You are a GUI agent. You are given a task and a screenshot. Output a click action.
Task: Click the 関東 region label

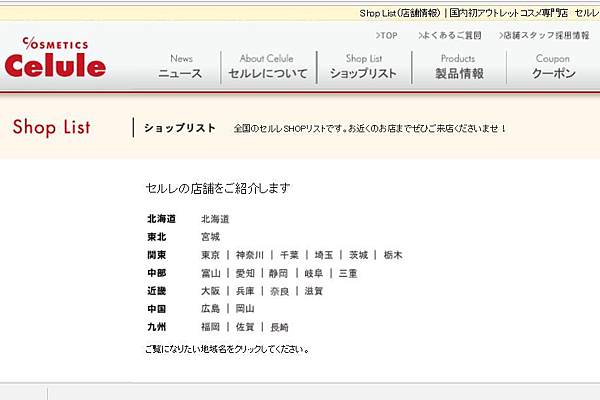[157, 255]
